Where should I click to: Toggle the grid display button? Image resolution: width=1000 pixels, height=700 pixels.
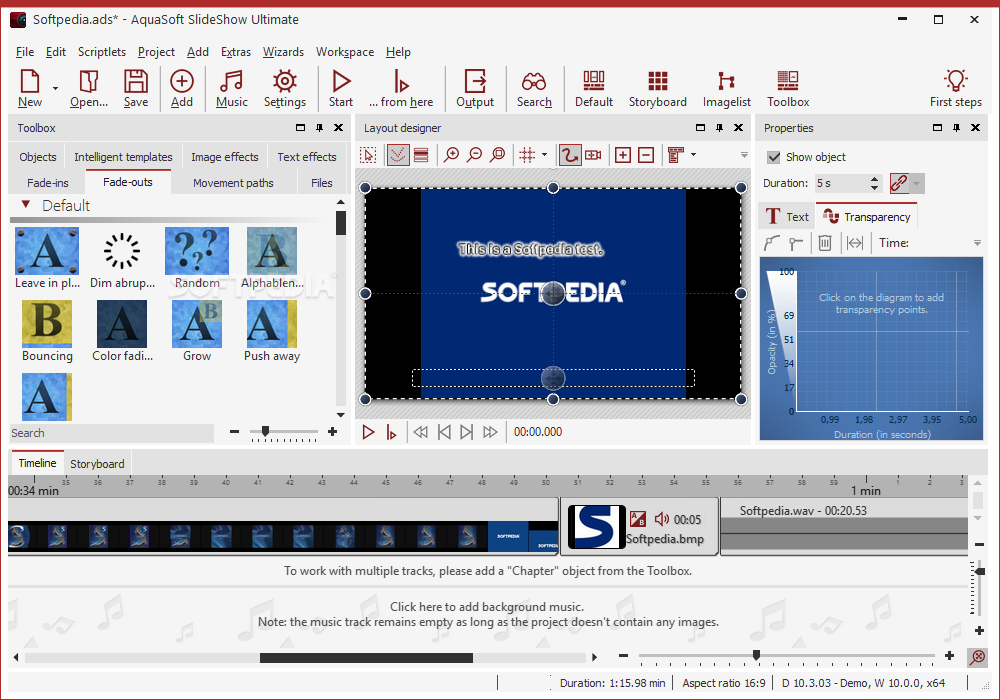tap(527, 155)
